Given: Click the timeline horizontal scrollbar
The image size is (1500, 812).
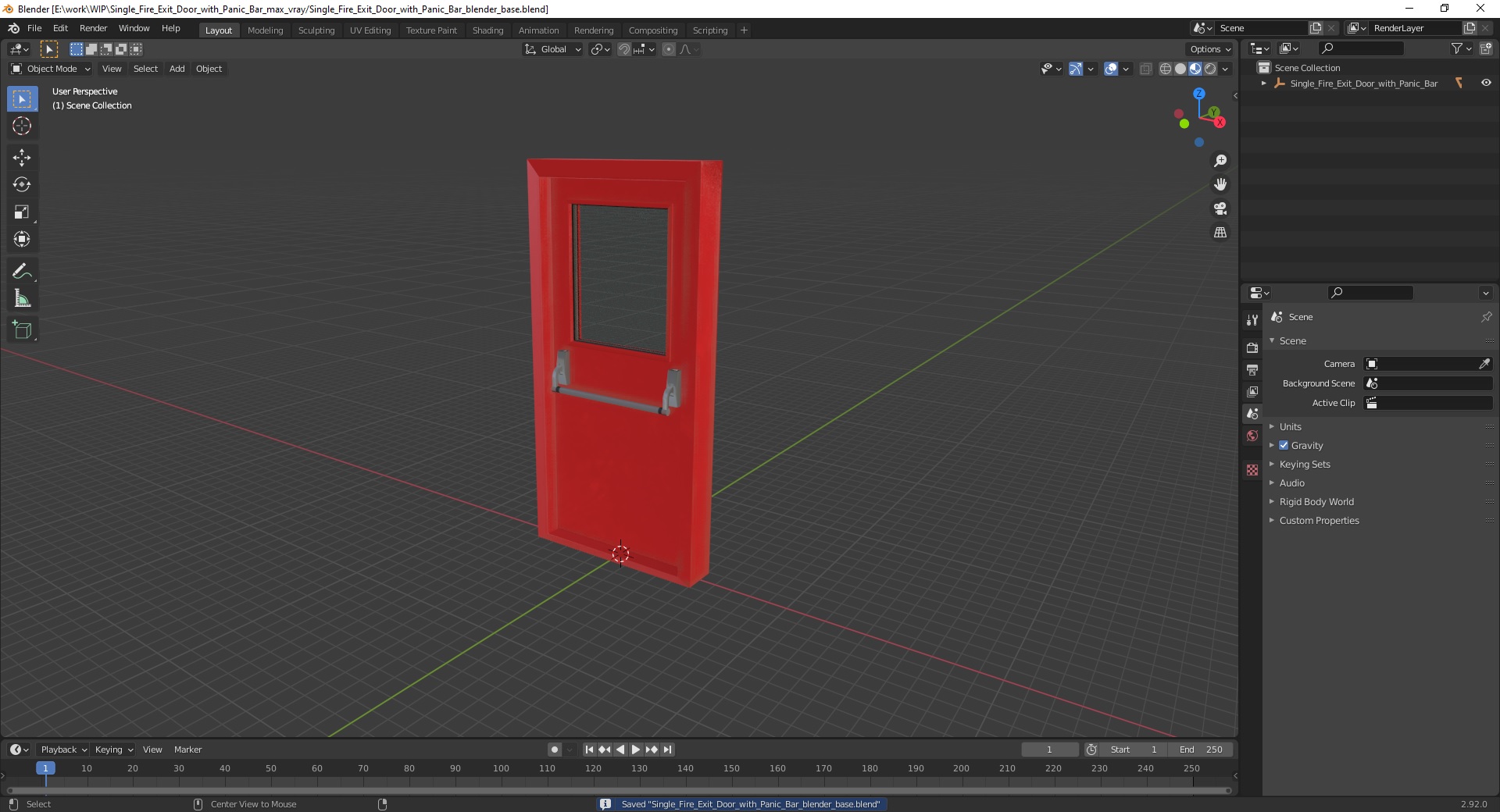Looking at the screenshot, I should coord(620,790).
